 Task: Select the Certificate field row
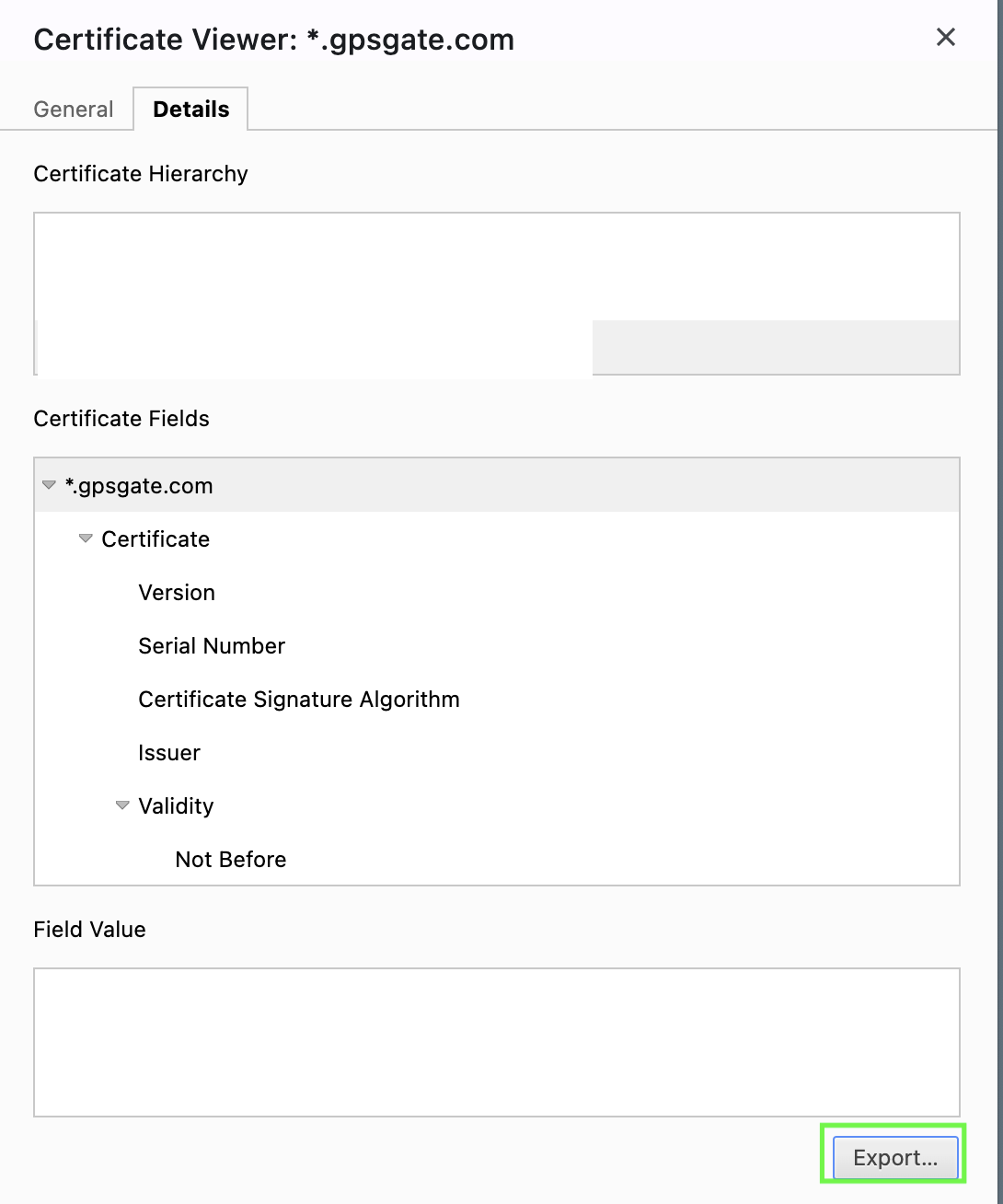[x=497, y=538]
